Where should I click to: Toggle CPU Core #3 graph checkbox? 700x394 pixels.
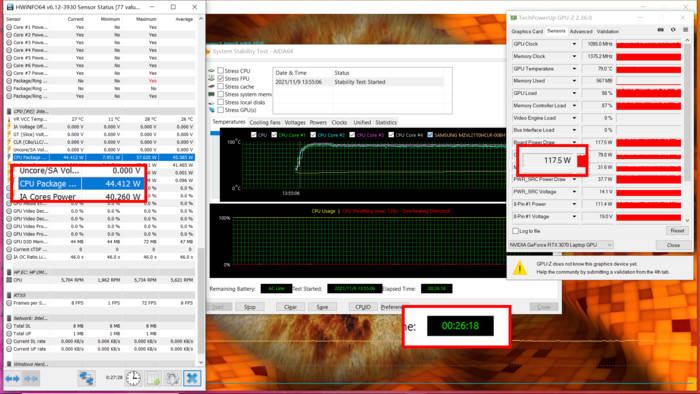[x=352, y=135]
